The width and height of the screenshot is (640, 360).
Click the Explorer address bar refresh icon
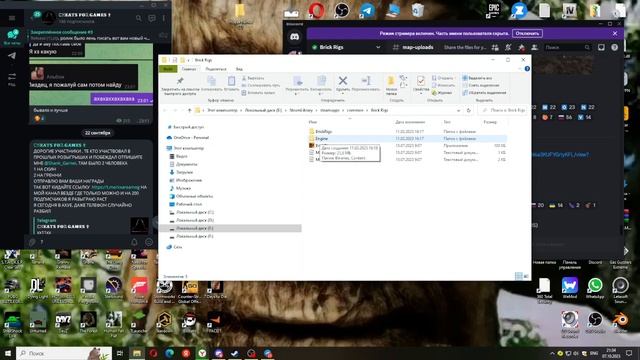click(x=469, y=110)
